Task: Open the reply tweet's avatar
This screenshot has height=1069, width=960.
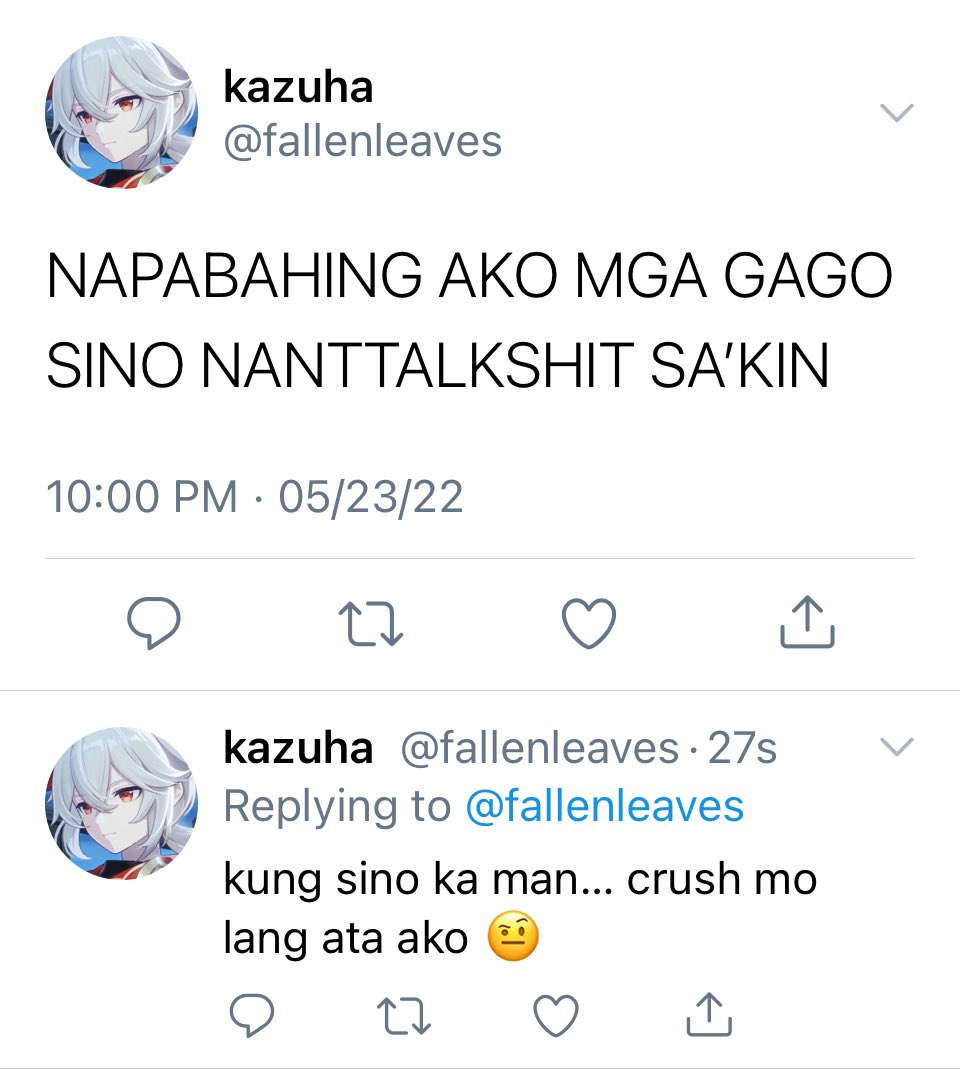Action: [121, 803]
